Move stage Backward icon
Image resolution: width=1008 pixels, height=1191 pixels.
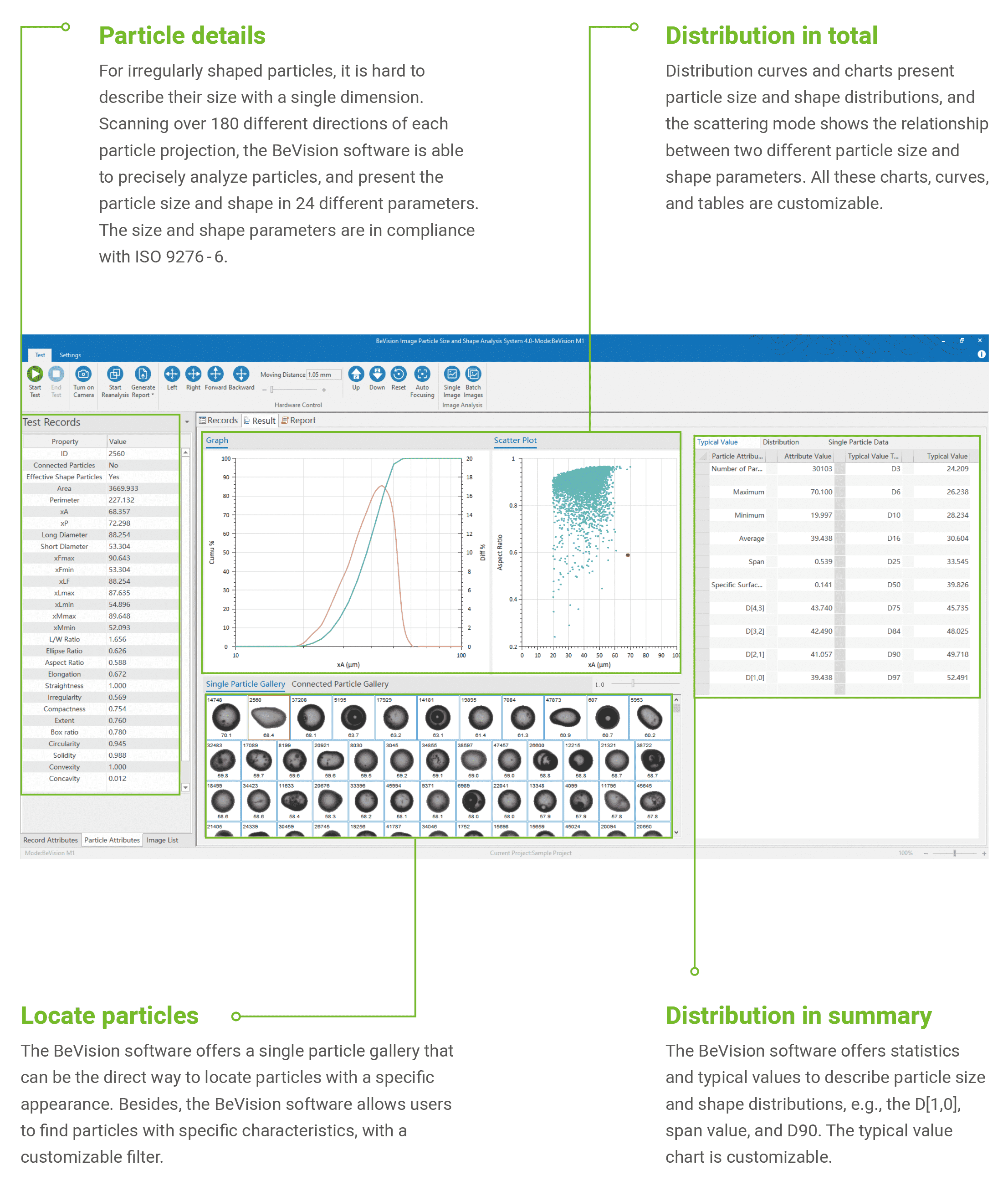(241, 375)
